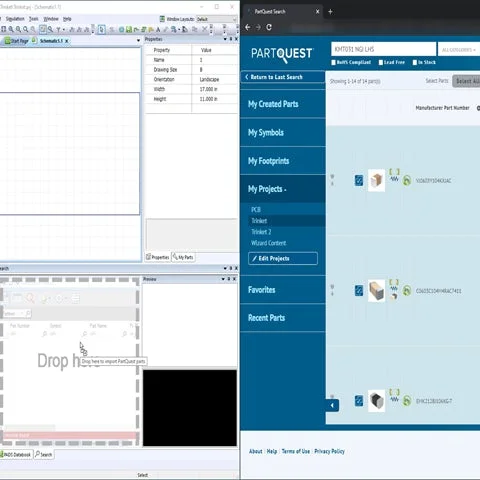
Task: Open the Help menu in PADS
Action: (x=67, y=19)
